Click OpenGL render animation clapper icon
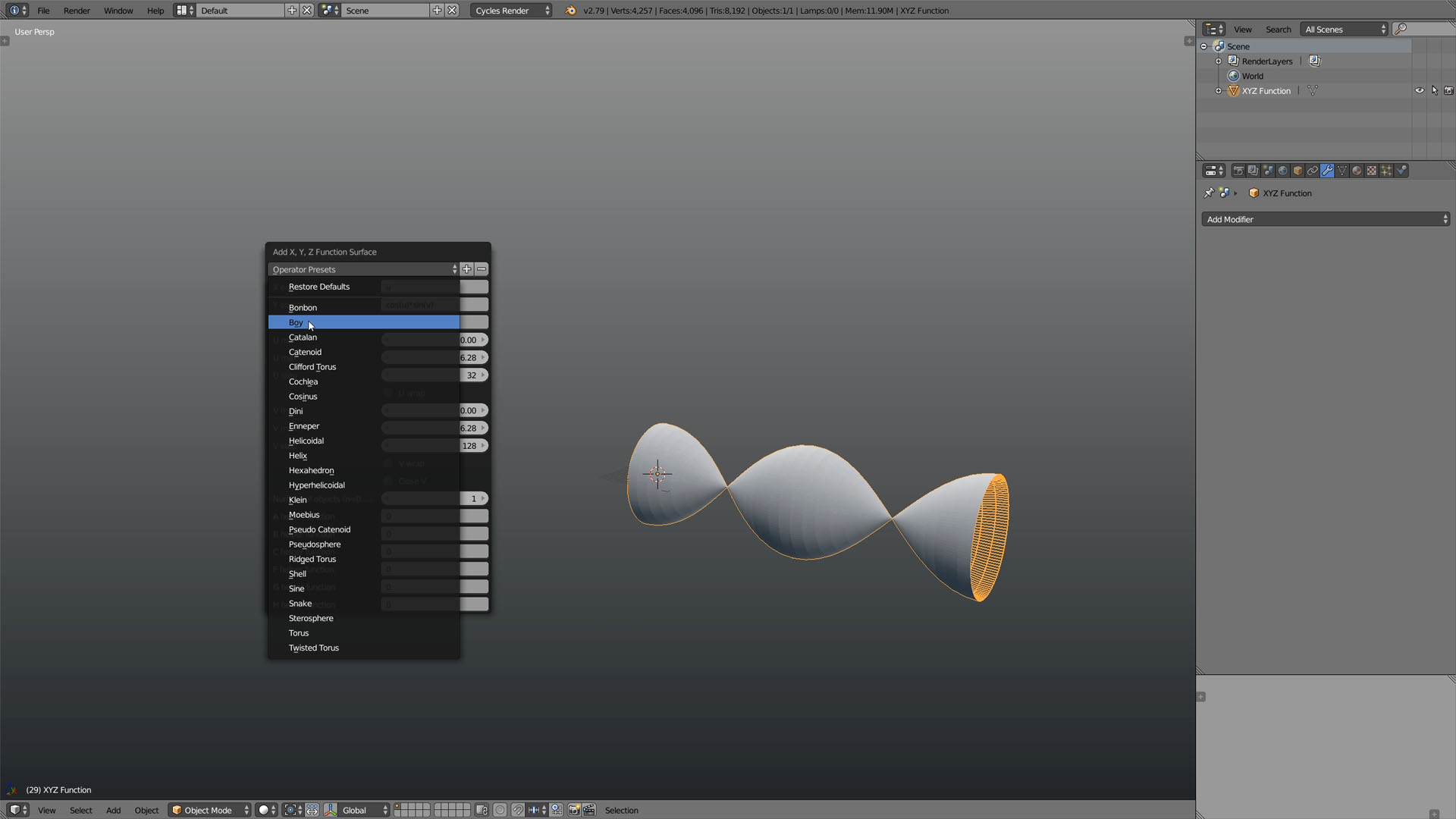 pyautogui.click(x=589, y=810)
